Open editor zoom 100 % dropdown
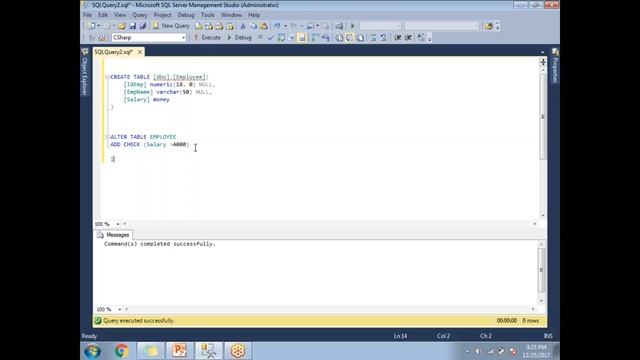Image resolution: width=640 pixels, height=360 pixels. (x=118, y=224)
